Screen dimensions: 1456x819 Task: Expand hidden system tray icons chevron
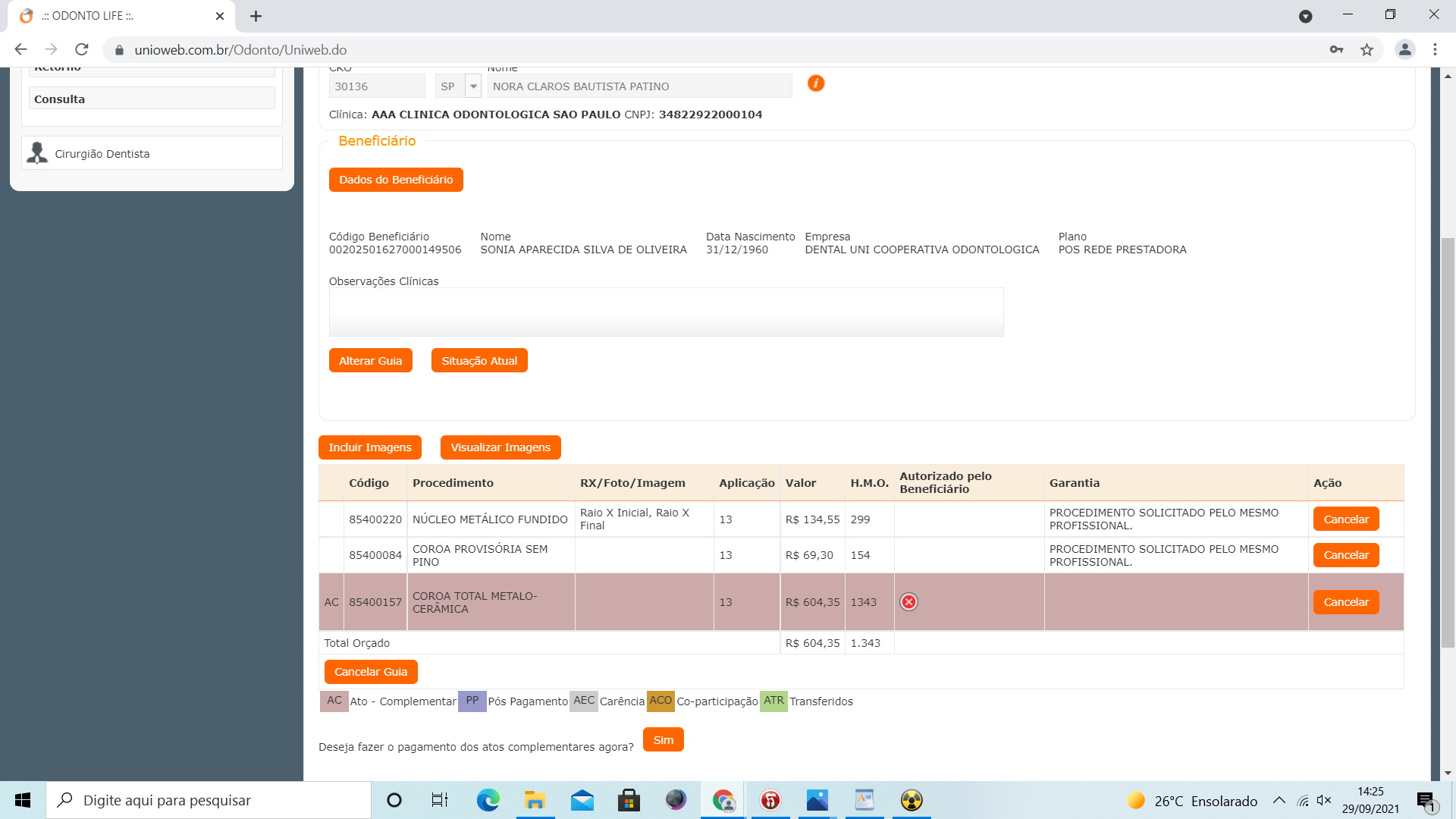point(1279,800)
